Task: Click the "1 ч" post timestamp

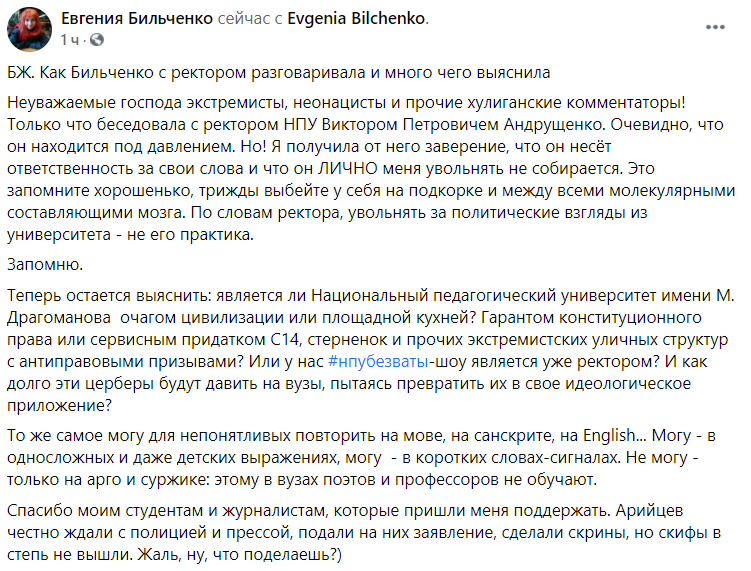Action: point(69,40)
